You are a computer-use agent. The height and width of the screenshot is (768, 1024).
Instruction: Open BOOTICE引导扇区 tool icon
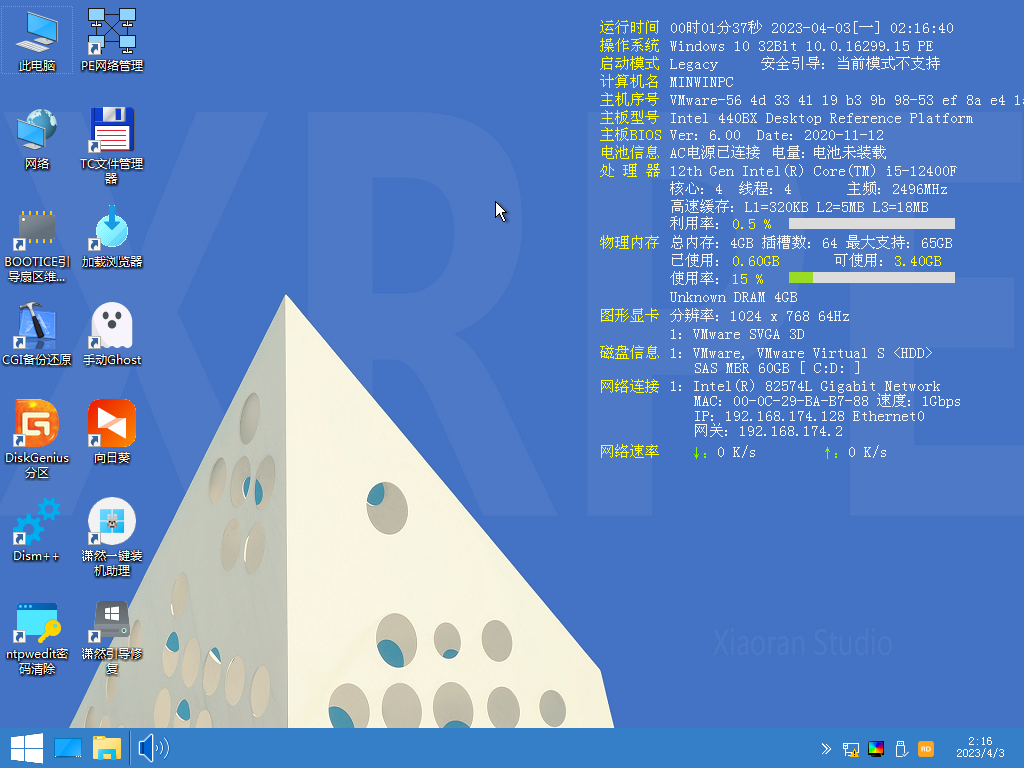(37, 230)
